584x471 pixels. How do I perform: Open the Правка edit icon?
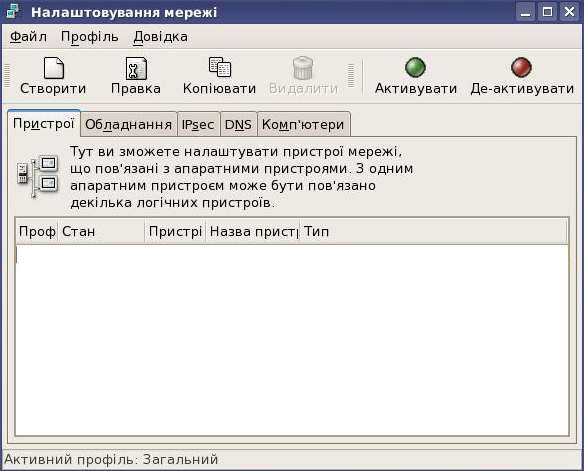click(x=136, y=68)
